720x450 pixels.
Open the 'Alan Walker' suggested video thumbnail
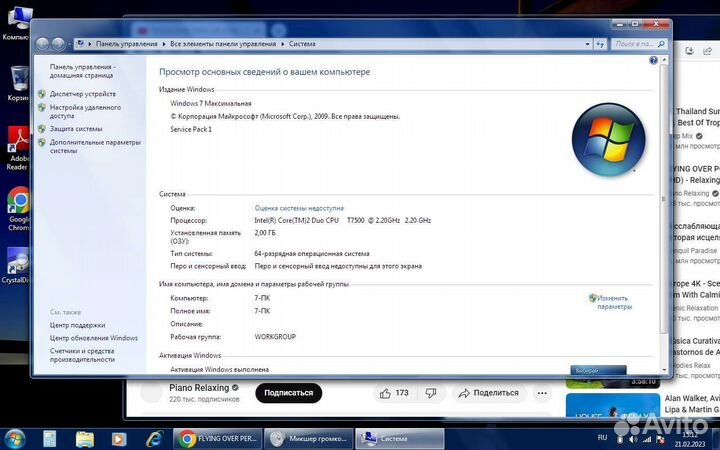tap(613, 405)
